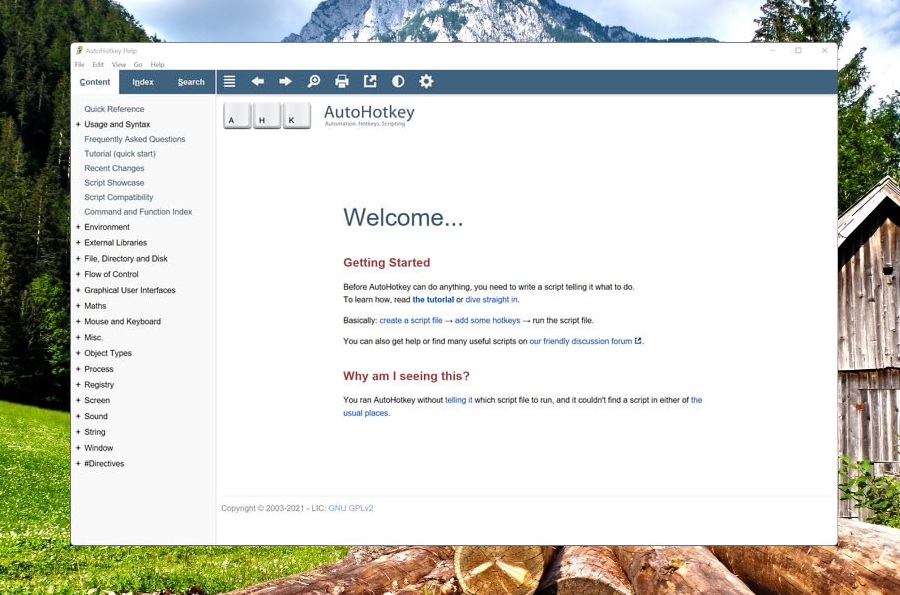Click the table of contents list icon
The height and width of the screenshot is (595, 900).
230,82
